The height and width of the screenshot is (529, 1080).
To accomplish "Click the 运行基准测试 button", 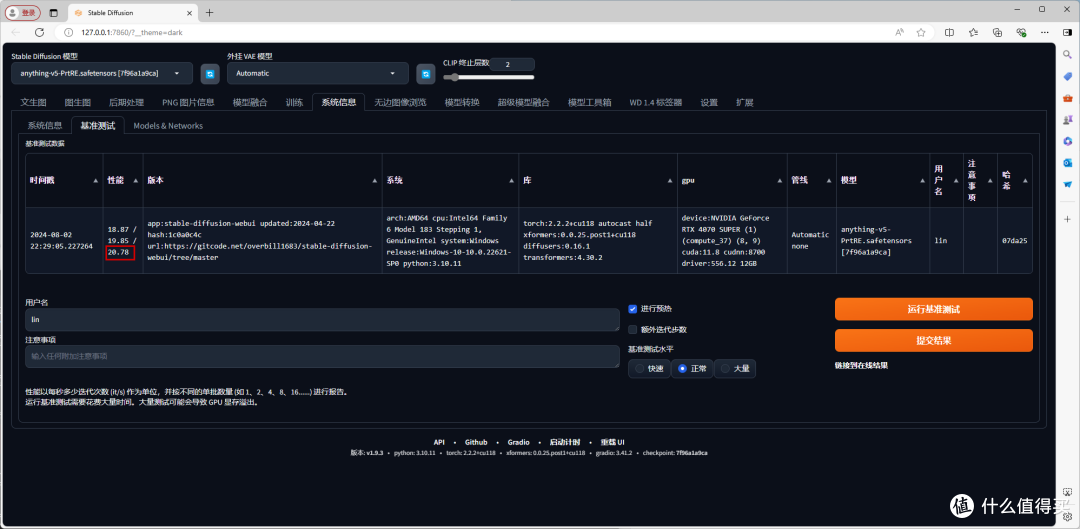I will [933, 309].
